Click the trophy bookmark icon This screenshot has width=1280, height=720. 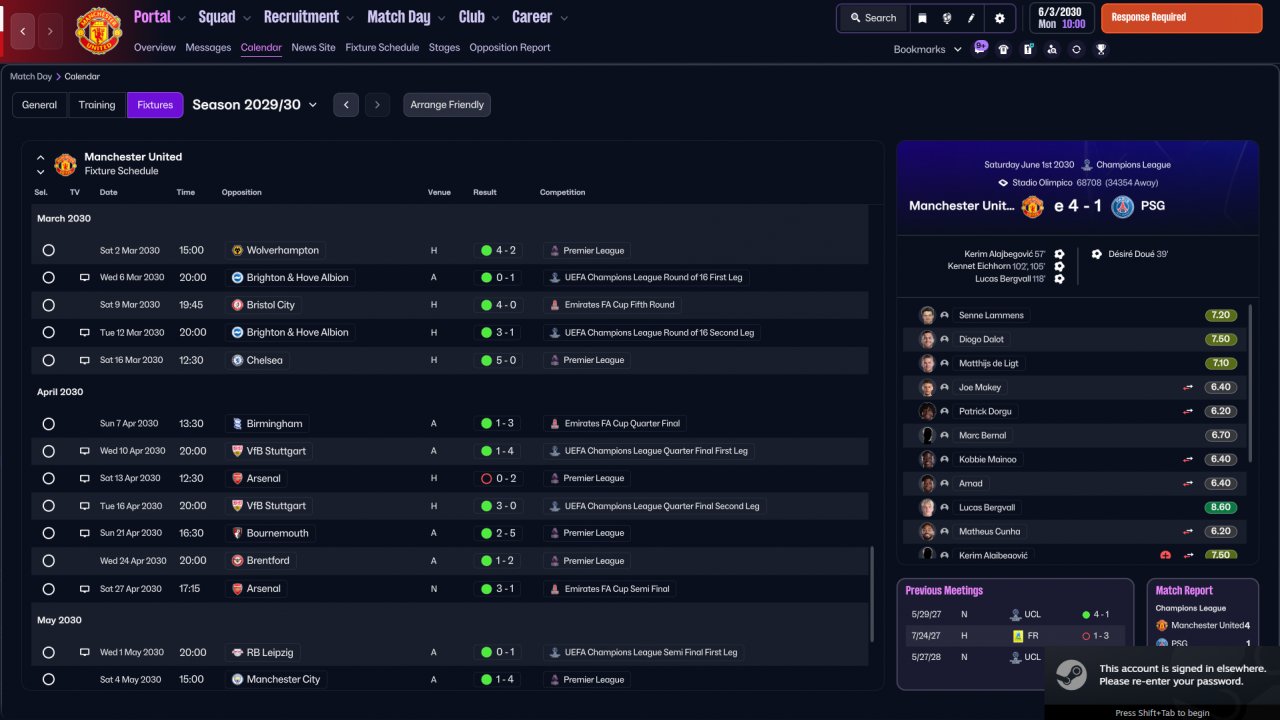[1100, 49]
